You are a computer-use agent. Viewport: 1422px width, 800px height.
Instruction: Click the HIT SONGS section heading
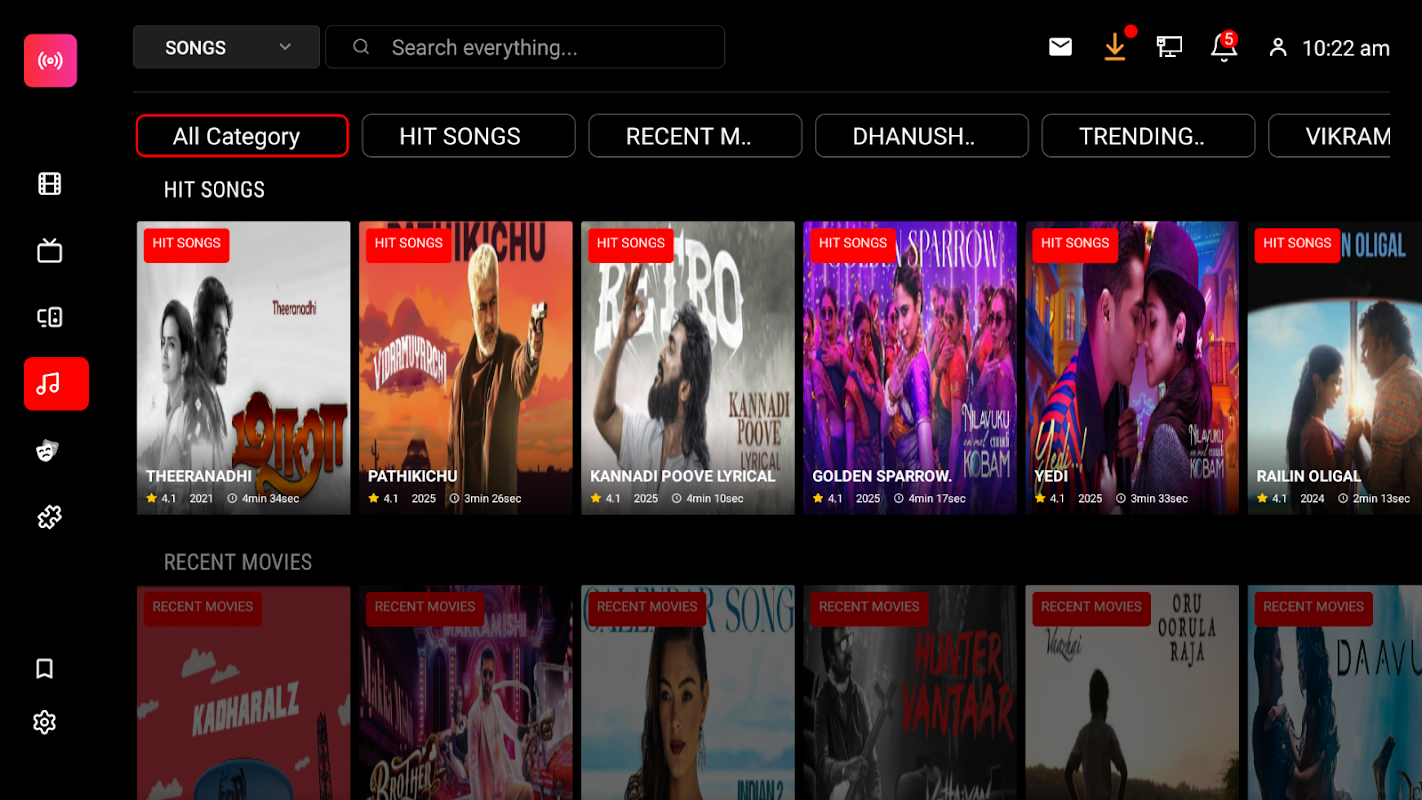pyautogui.click(x=214, y=190)
